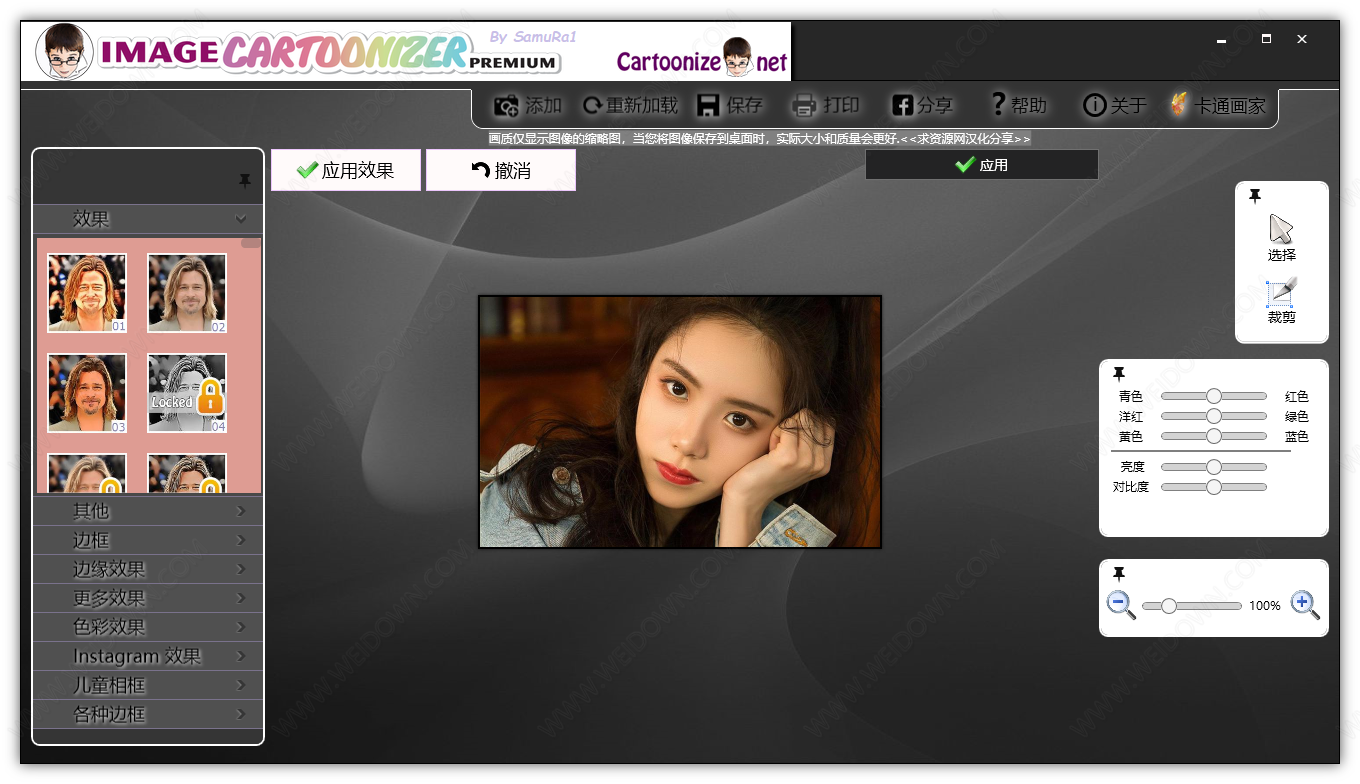Expand the 其他 section

click(x=148, y=511)
